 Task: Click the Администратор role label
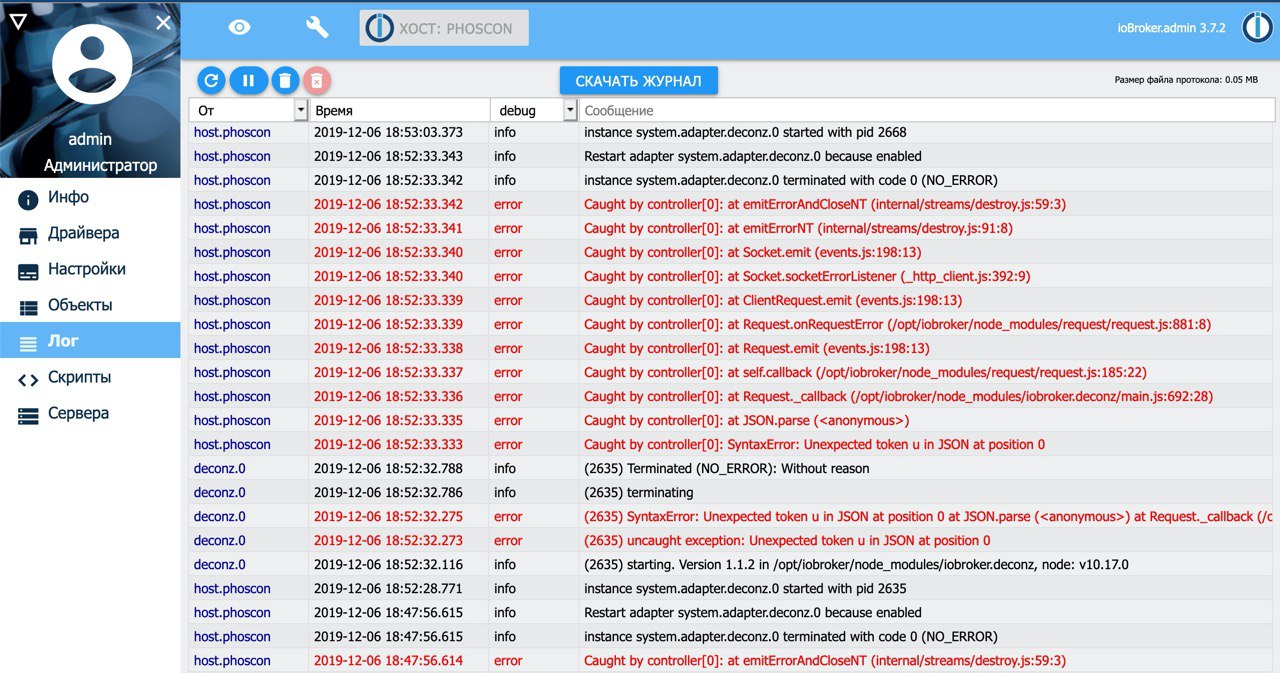(101, 165)
